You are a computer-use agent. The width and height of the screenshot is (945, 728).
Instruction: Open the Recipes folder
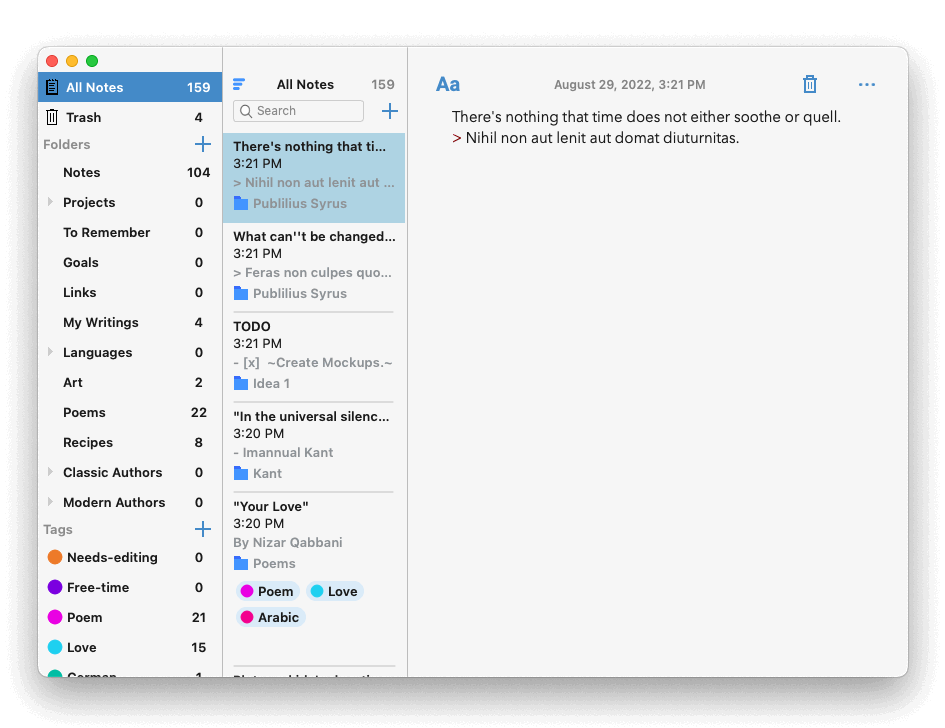(88, 442)
